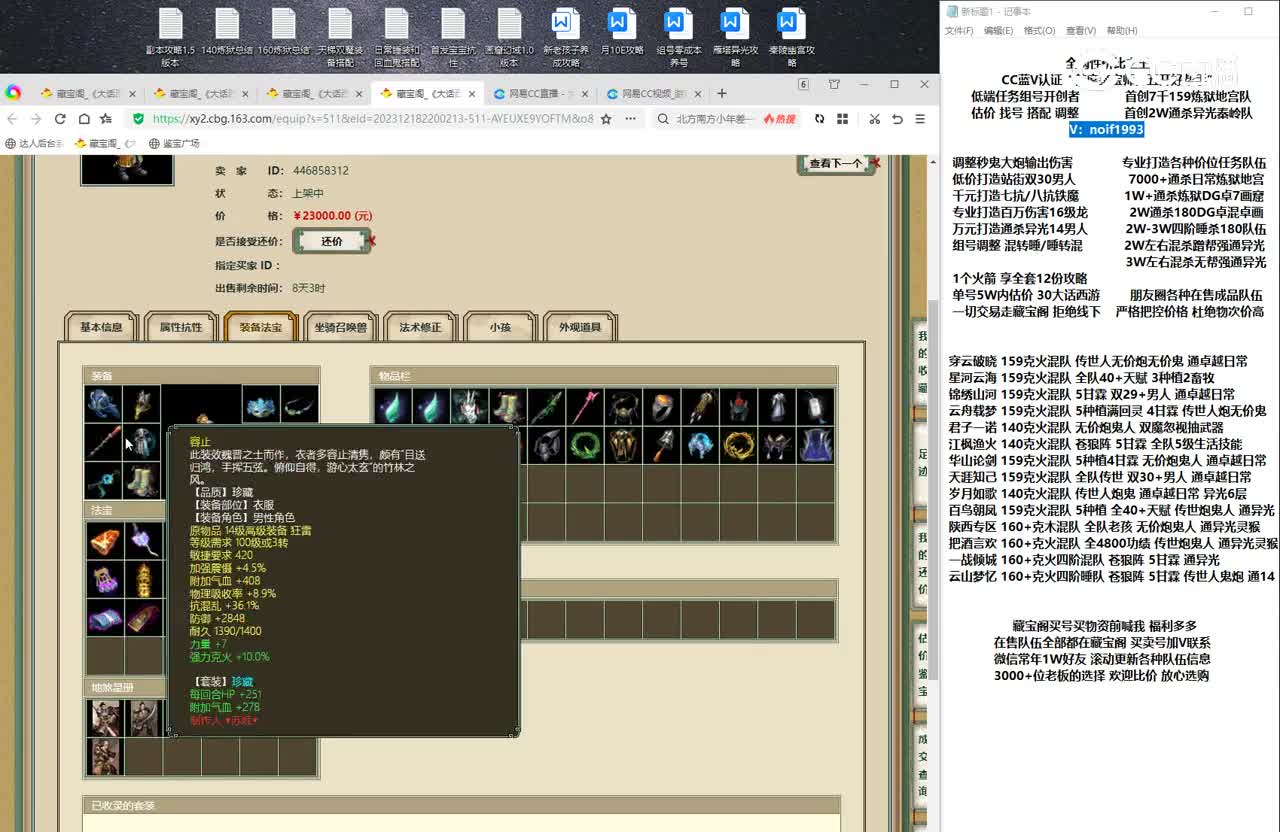
Task: Close the 网易CC直播 browser tab
Action: coord(584,93)
